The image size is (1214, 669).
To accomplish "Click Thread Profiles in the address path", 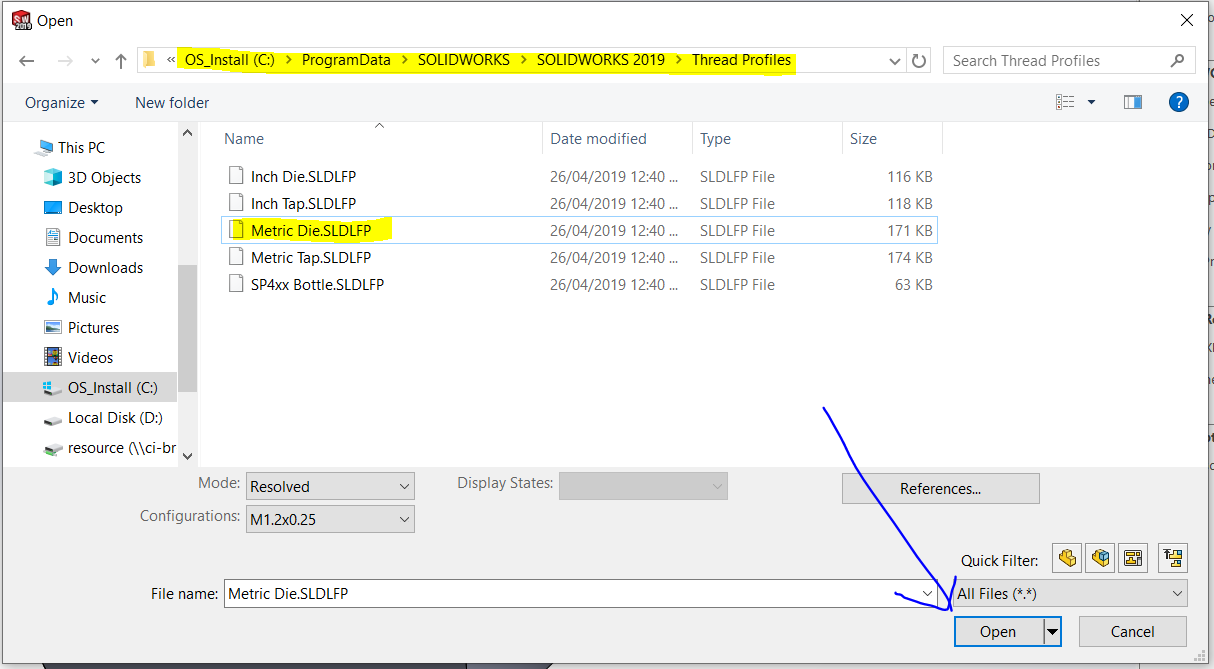I will tap(741, 60).
